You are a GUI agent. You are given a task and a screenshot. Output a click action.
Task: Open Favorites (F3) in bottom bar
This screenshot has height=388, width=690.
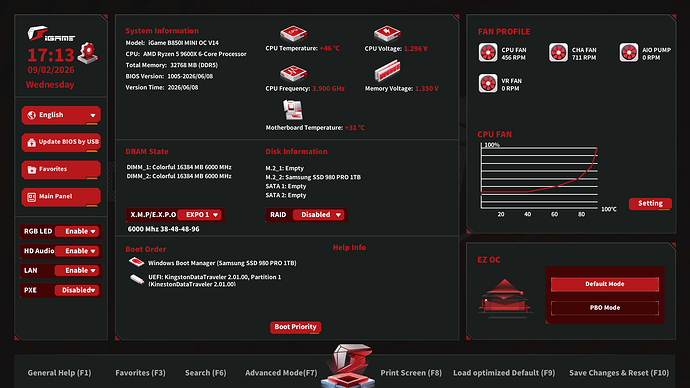click(140, 373)
